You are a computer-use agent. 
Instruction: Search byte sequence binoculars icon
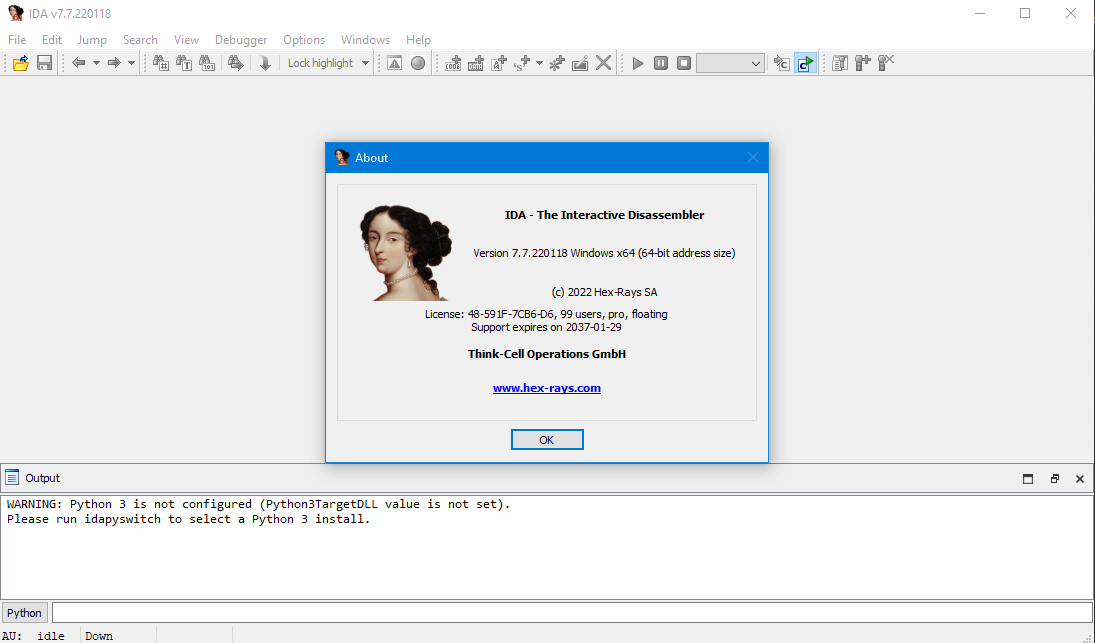pyautogui.click(x=207, y=63)
